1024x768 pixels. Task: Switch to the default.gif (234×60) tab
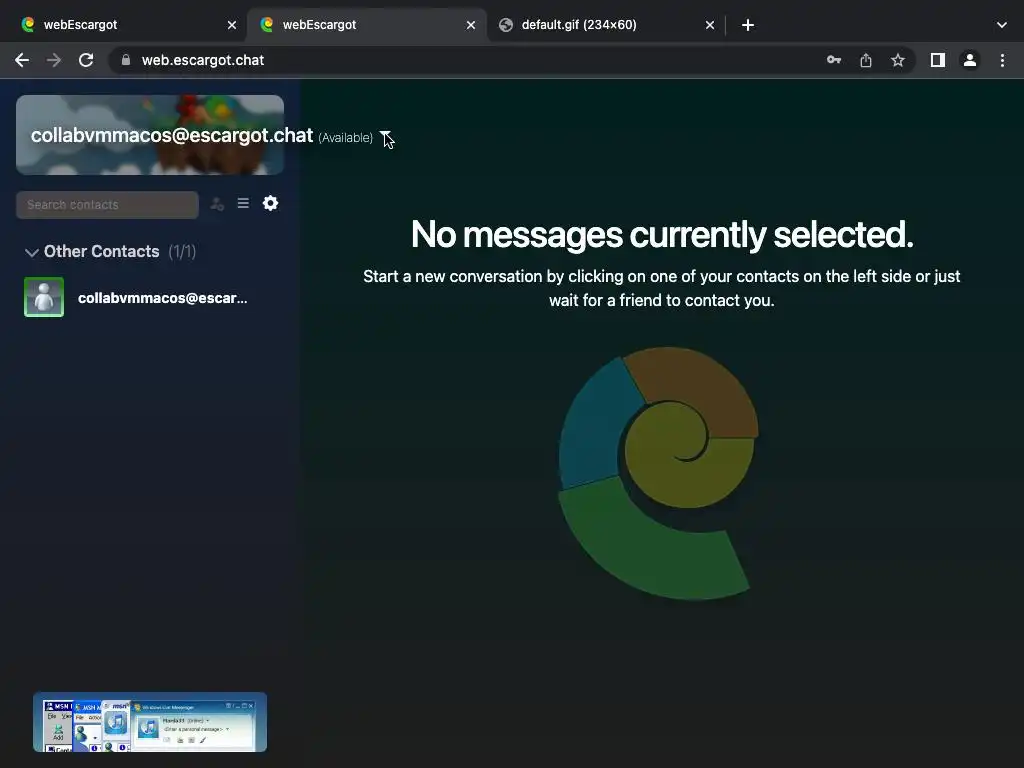click(606, 25)
